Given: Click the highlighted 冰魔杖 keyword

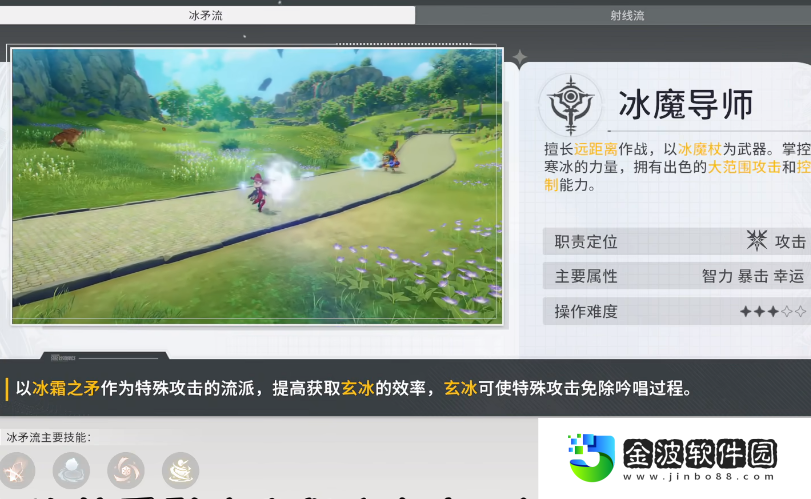Looking at the screenshot, I should 700,149.
